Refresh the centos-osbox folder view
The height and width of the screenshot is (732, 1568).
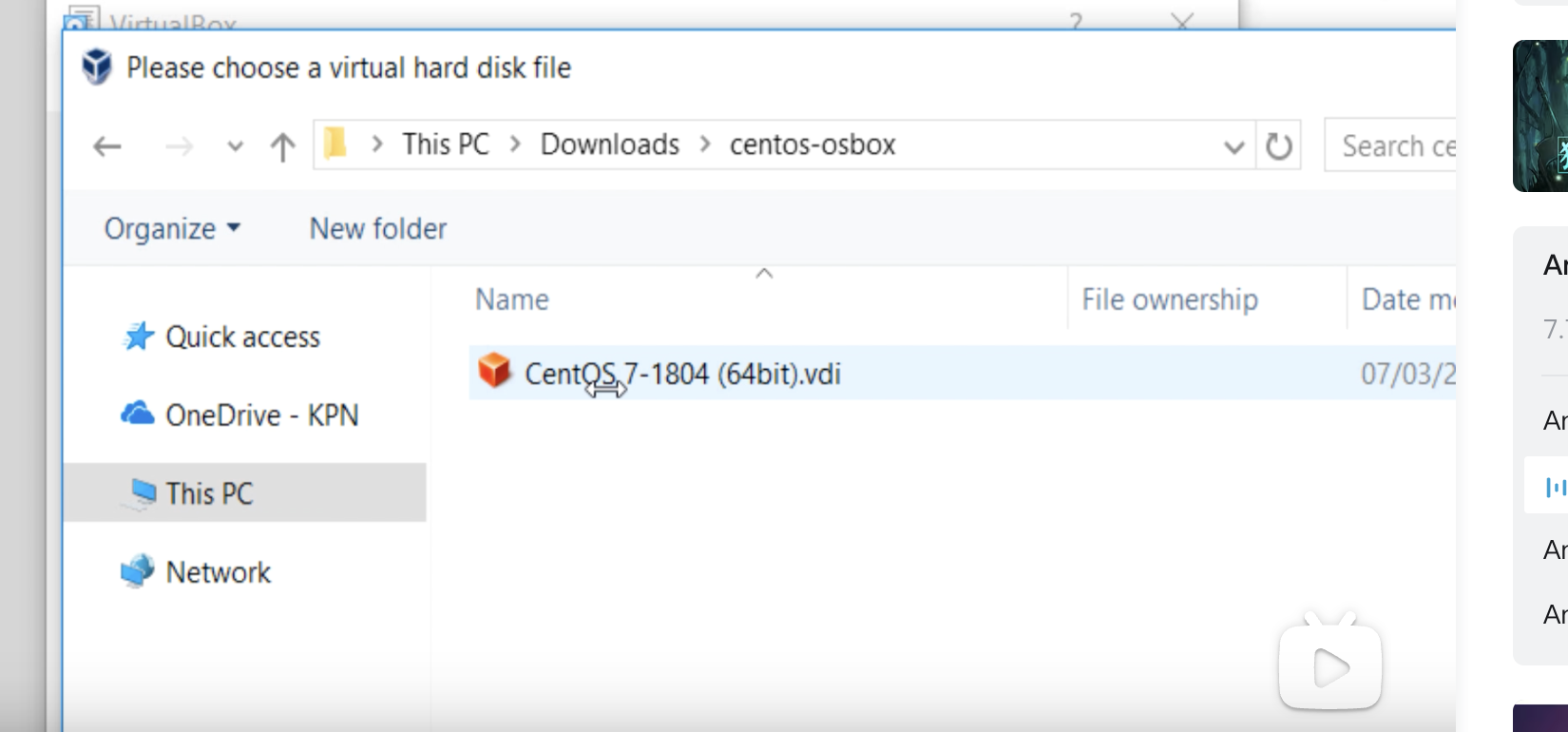pos(1279,146)
